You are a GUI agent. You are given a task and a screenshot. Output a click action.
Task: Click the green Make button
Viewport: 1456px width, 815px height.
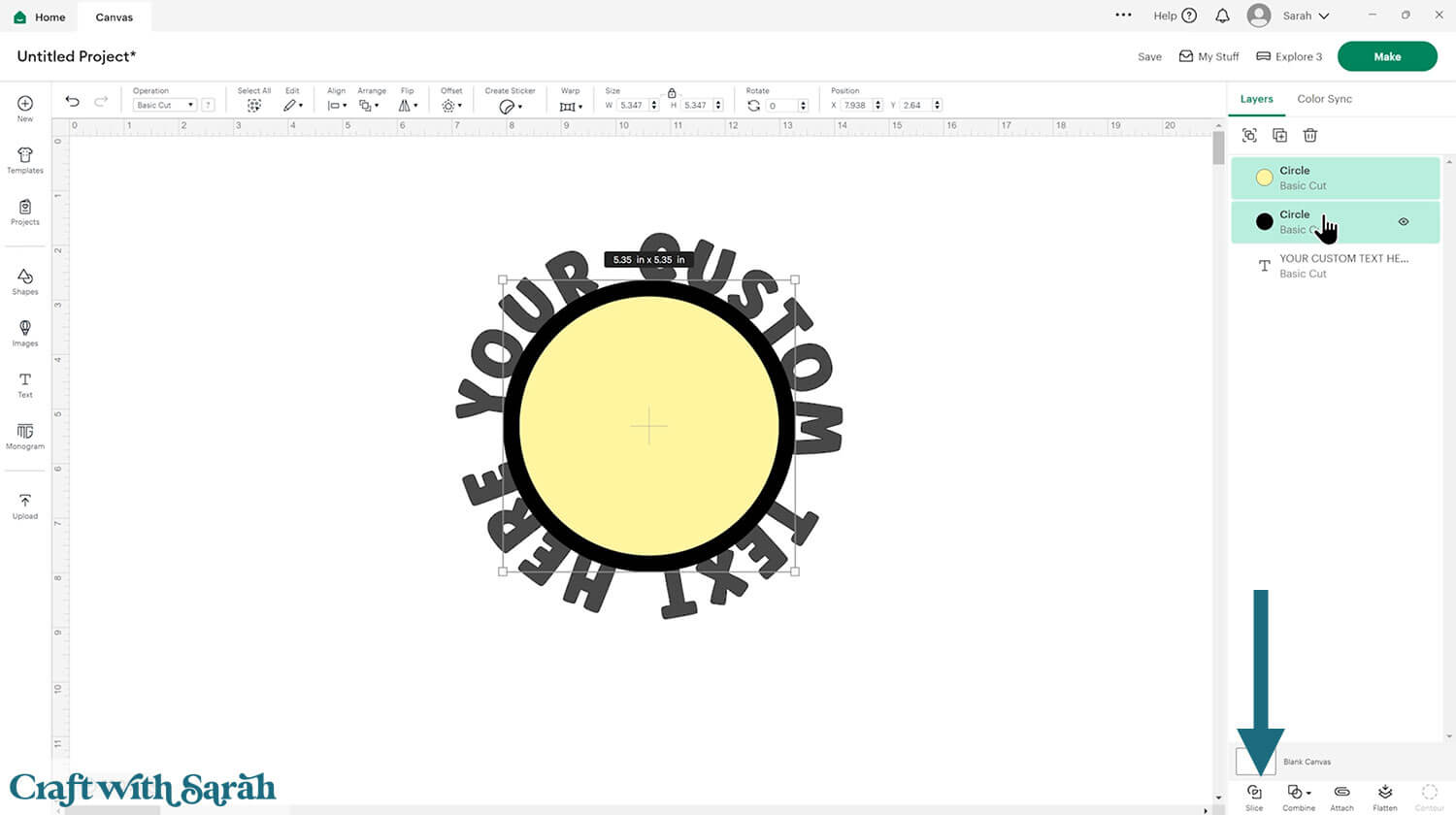click(1386, 56)
